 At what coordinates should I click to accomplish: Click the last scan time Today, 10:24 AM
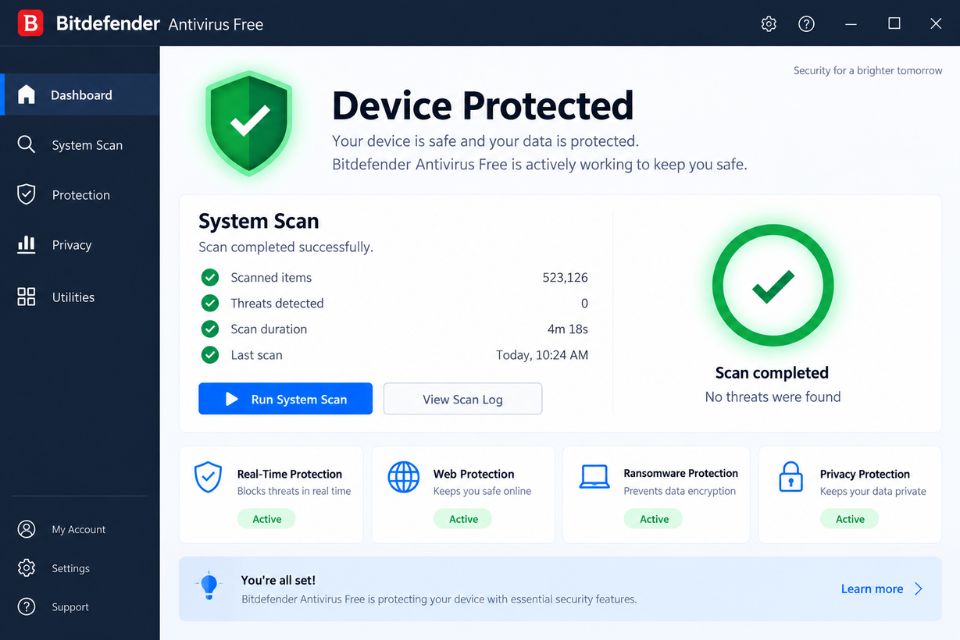542,355
